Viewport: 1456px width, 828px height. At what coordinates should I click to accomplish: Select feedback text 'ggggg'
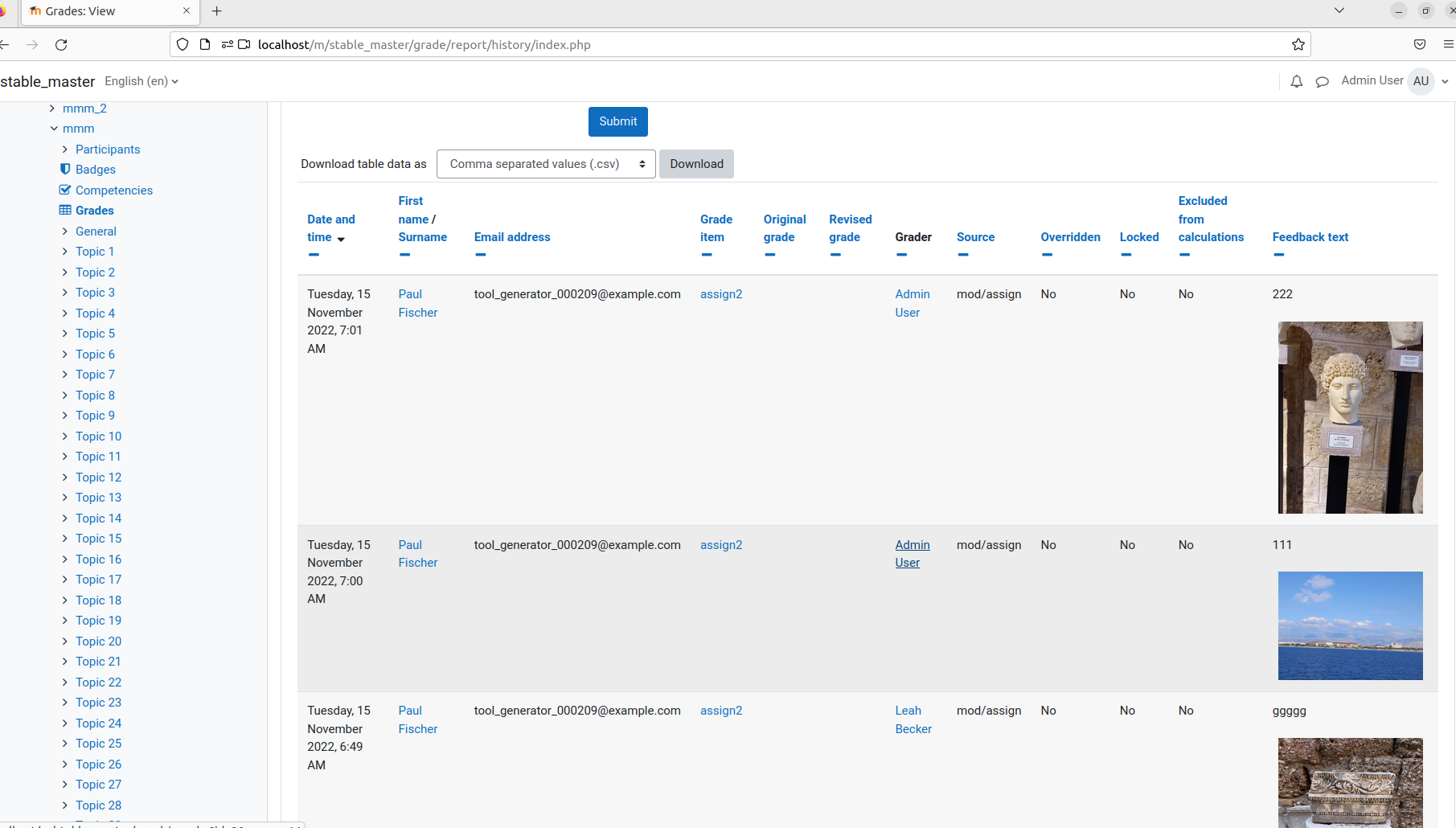(x=1290, y=711)
